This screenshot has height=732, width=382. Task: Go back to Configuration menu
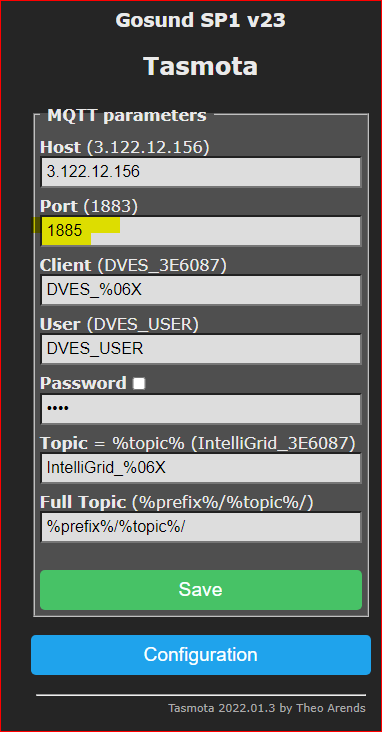(x=201, y=655)
